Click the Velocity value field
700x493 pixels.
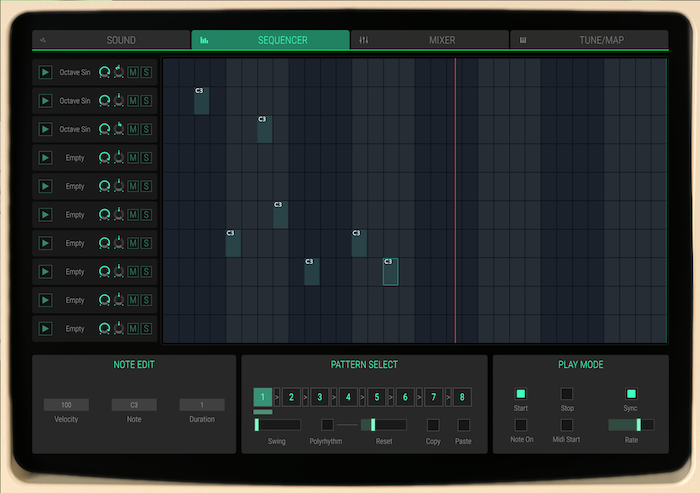pos(66,405)
